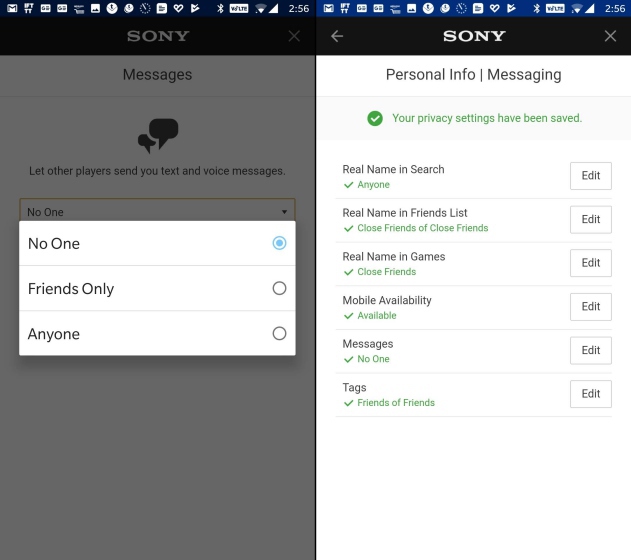Edit the Tags privacy setting
631x560 pixels.
pyautogui.click(x=590, y=394)
